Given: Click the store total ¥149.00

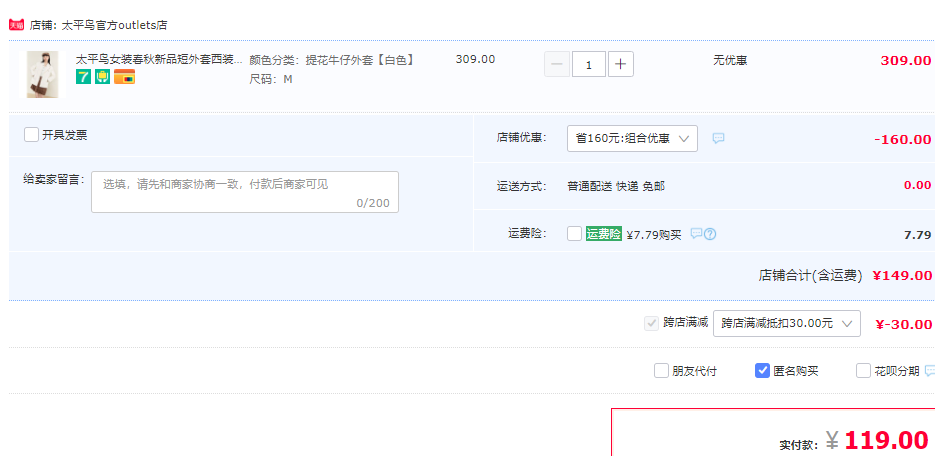Looking at the screenshot, I should pyautogui.click(x=902, y=275).
